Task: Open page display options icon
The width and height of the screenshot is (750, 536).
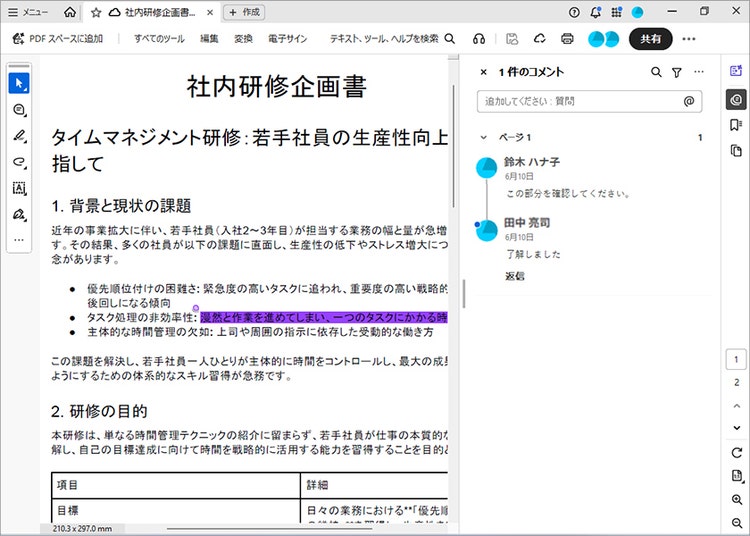Action: 737,476
